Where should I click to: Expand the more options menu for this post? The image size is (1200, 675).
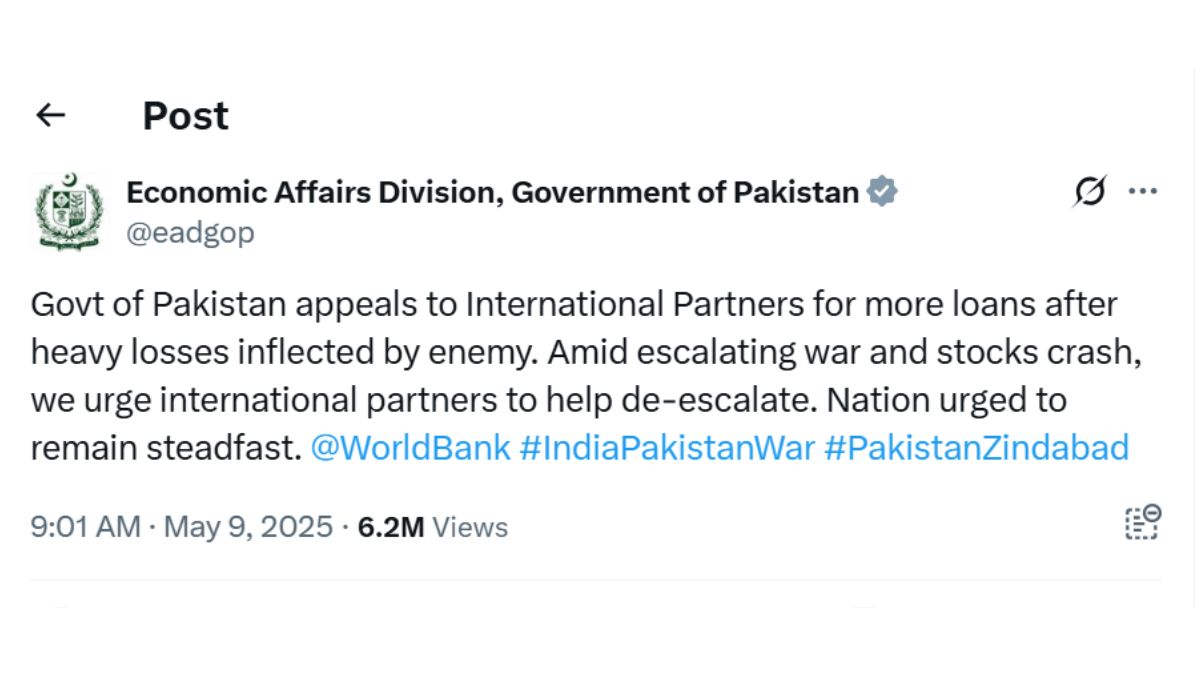pos(1144,190)
